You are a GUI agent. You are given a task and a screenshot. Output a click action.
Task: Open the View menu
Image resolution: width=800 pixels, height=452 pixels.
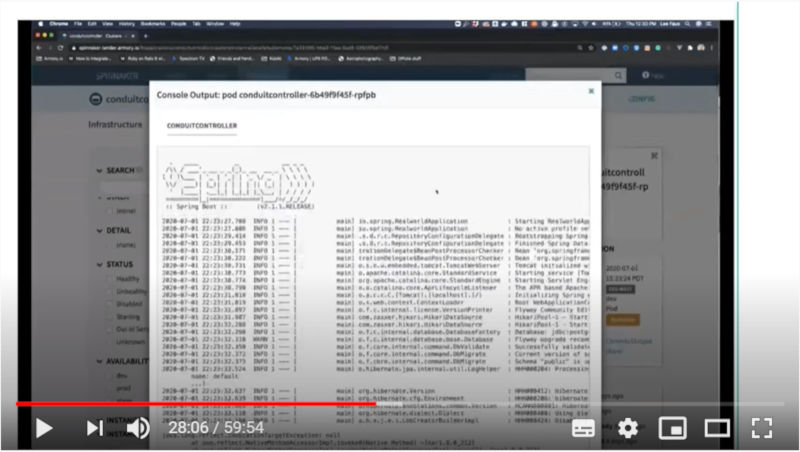tap(107, 23)
